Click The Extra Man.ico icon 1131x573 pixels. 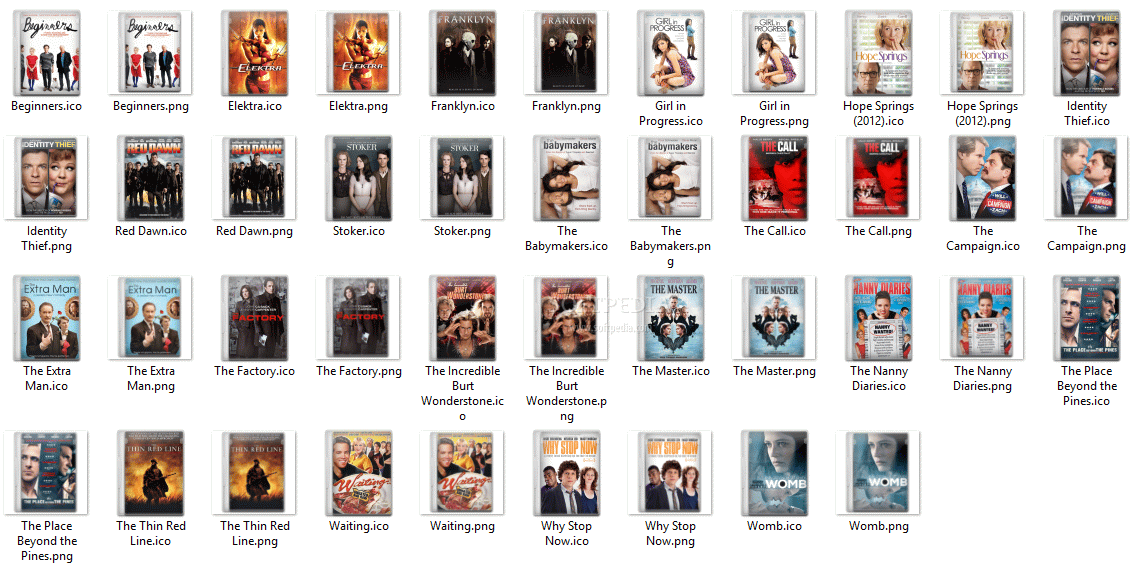[x=46, y=318]
